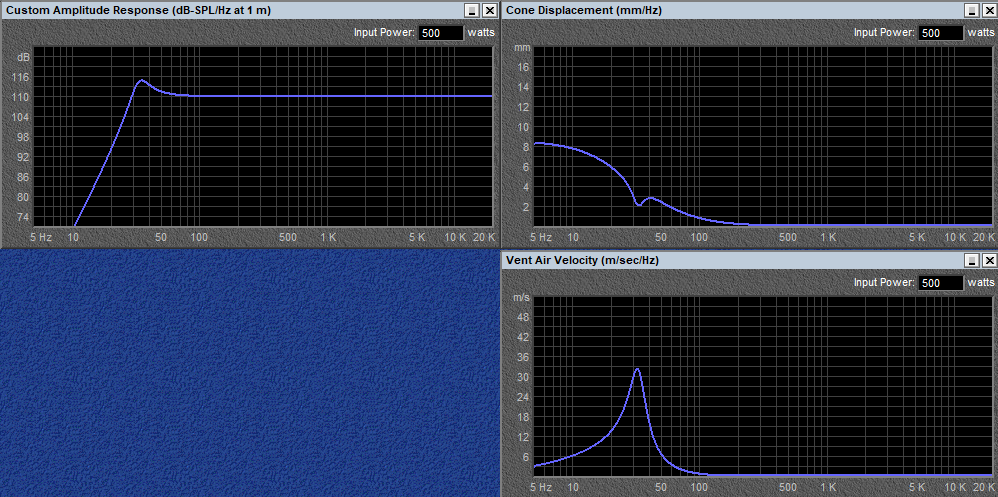Click '500' frequency label in Amplitude Response graph
This screenshot has width=998, height=497.
(x=288, y=237)
